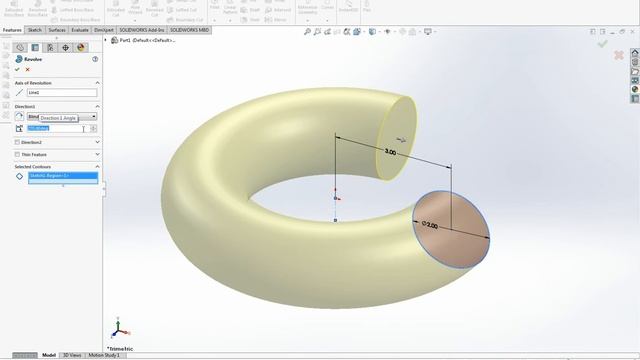
Task: Open the ConfigurationManager tab icon
Action: pos(50,48)
